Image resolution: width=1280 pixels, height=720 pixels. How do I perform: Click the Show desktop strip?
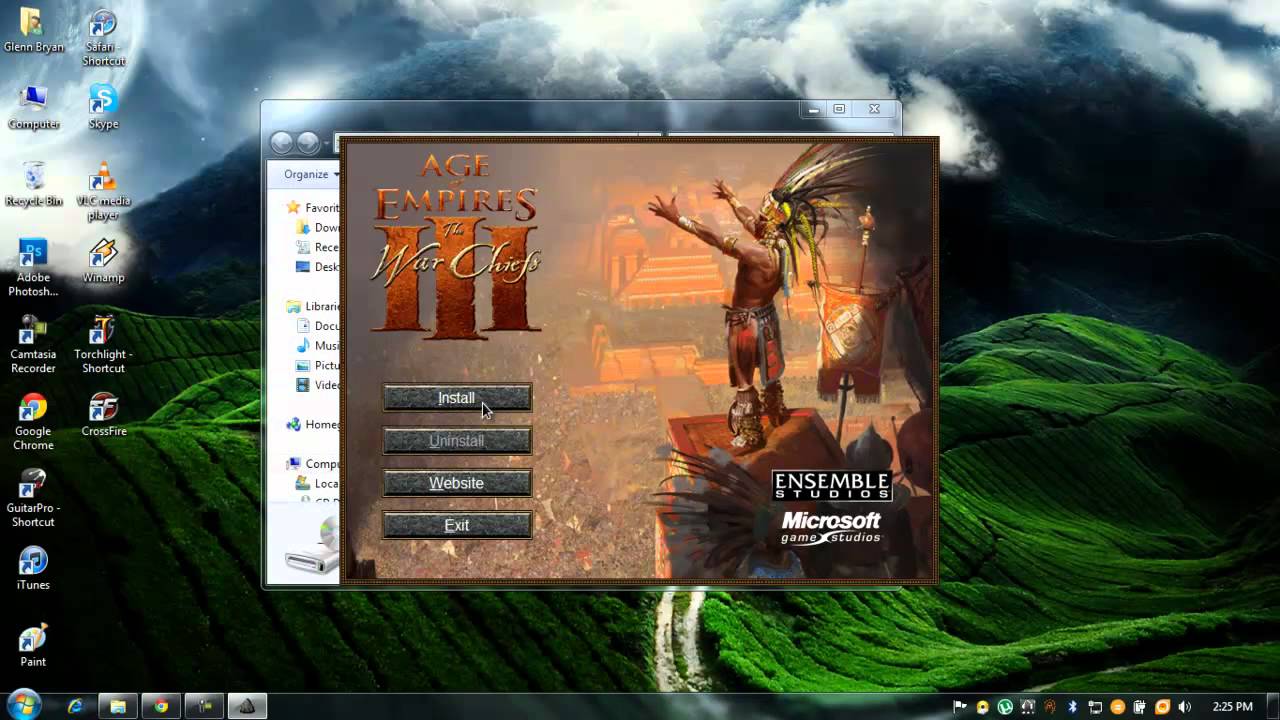tap(1273, 706)
